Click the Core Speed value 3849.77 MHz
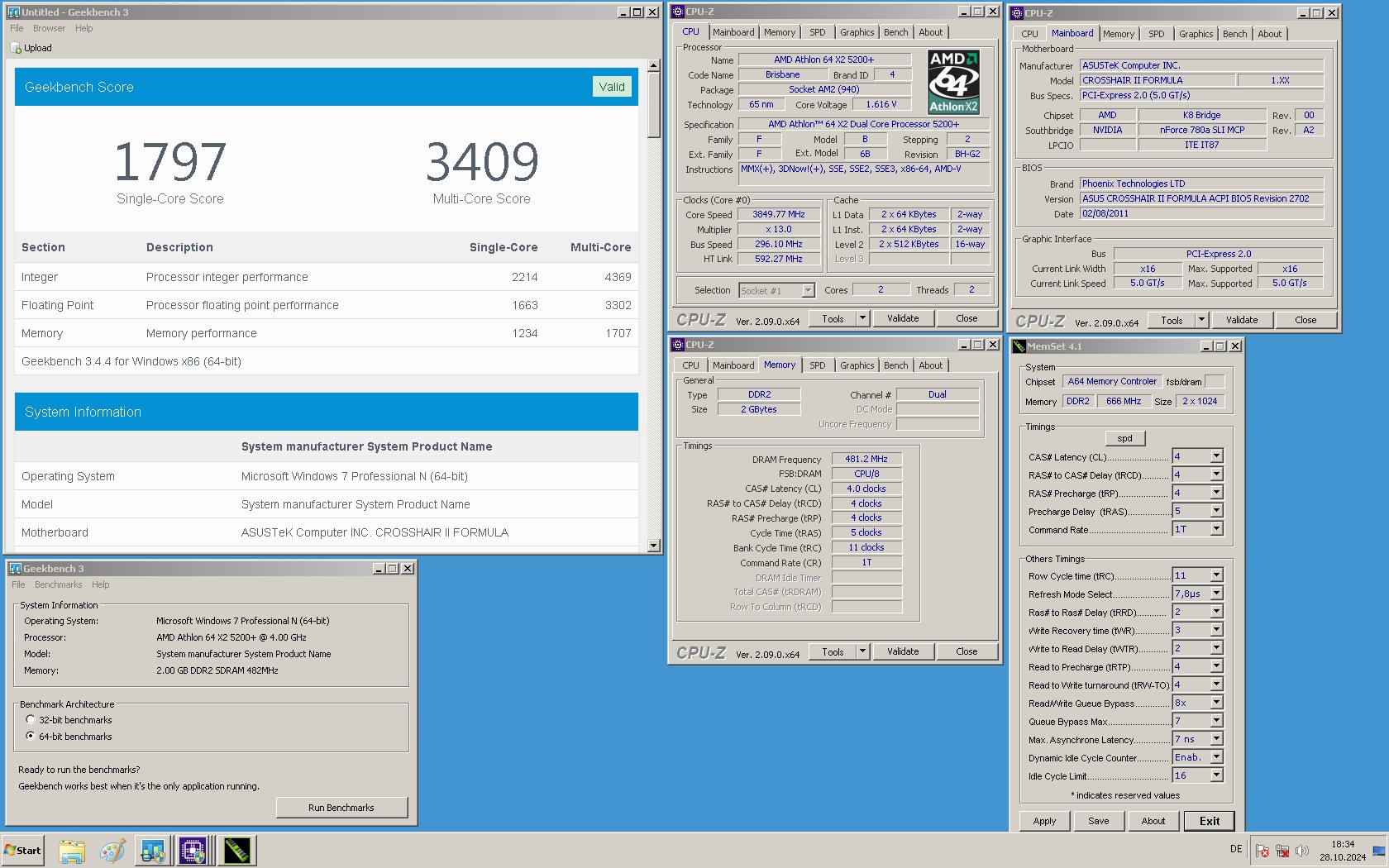Viewport: 1389px width, 868px height. (x=779, y=214)
